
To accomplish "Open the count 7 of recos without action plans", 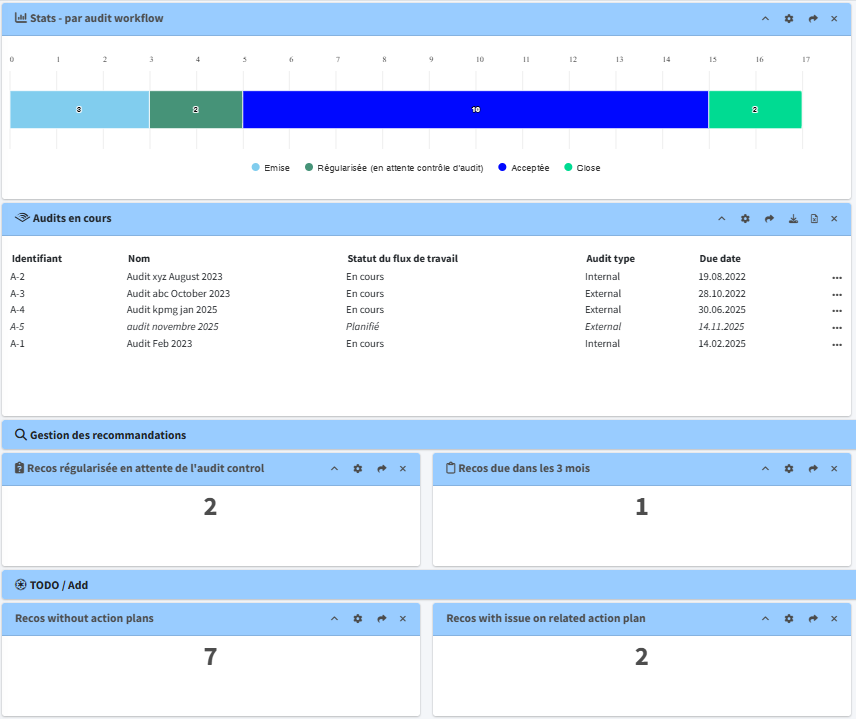I will coord(210,657).
